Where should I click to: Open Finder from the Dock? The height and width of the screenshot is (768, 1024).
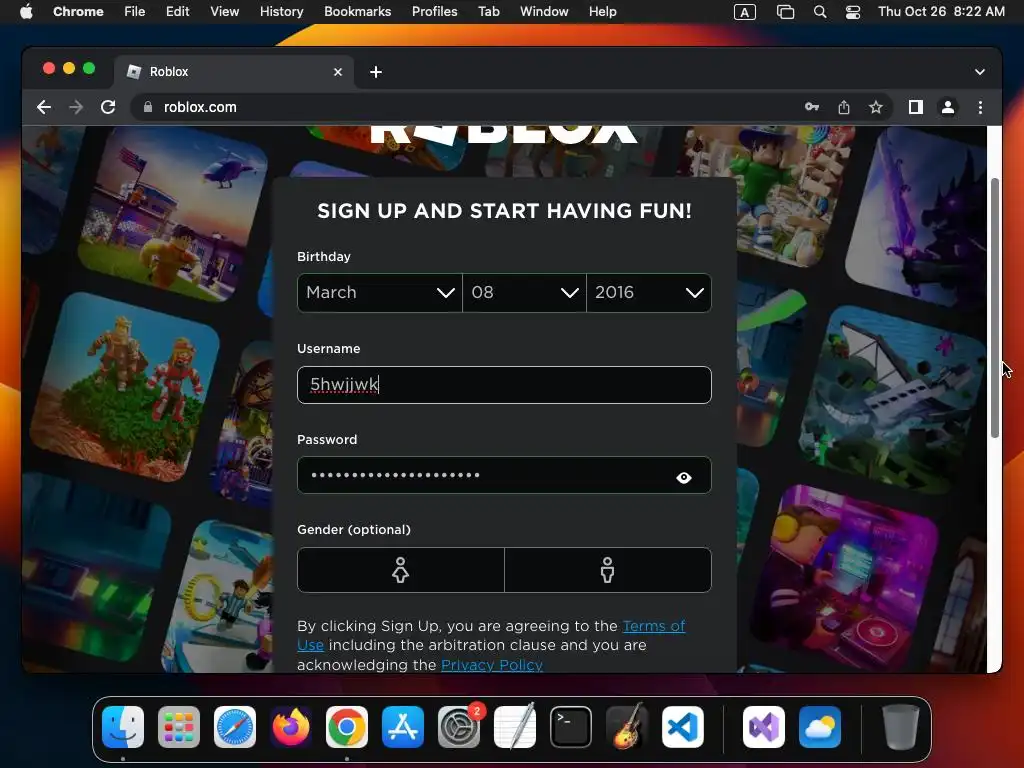(x=123, y=727)
